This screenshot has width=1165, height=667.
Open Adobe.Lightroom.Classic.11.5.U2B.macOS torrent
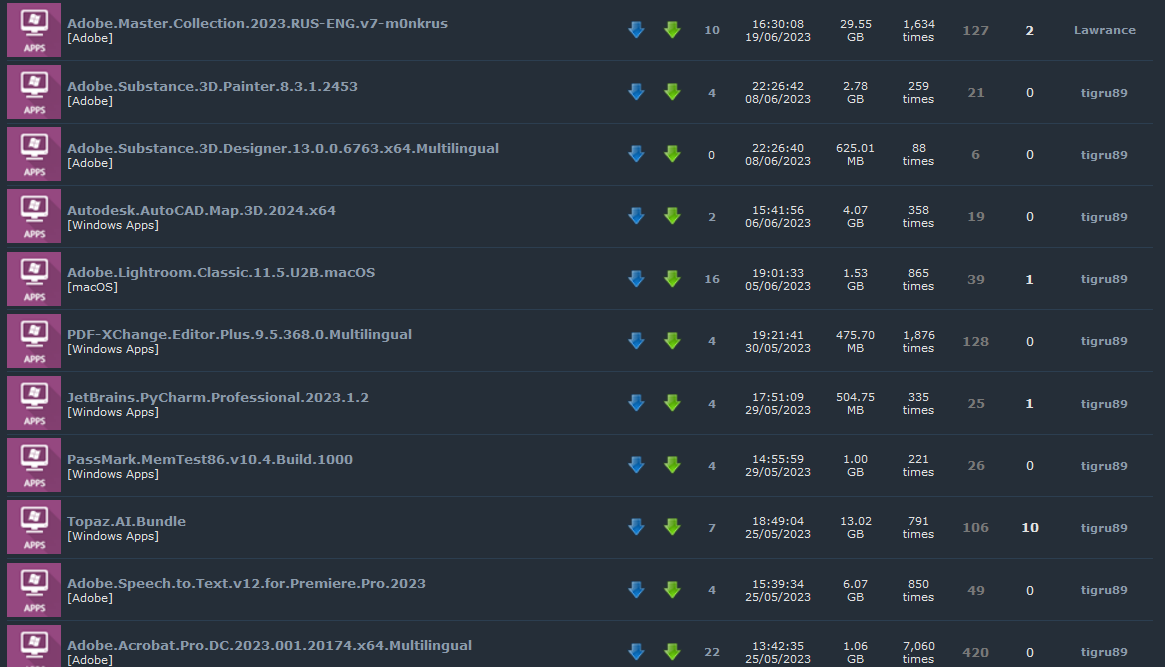pyautogui.click(x=221, y=273)
